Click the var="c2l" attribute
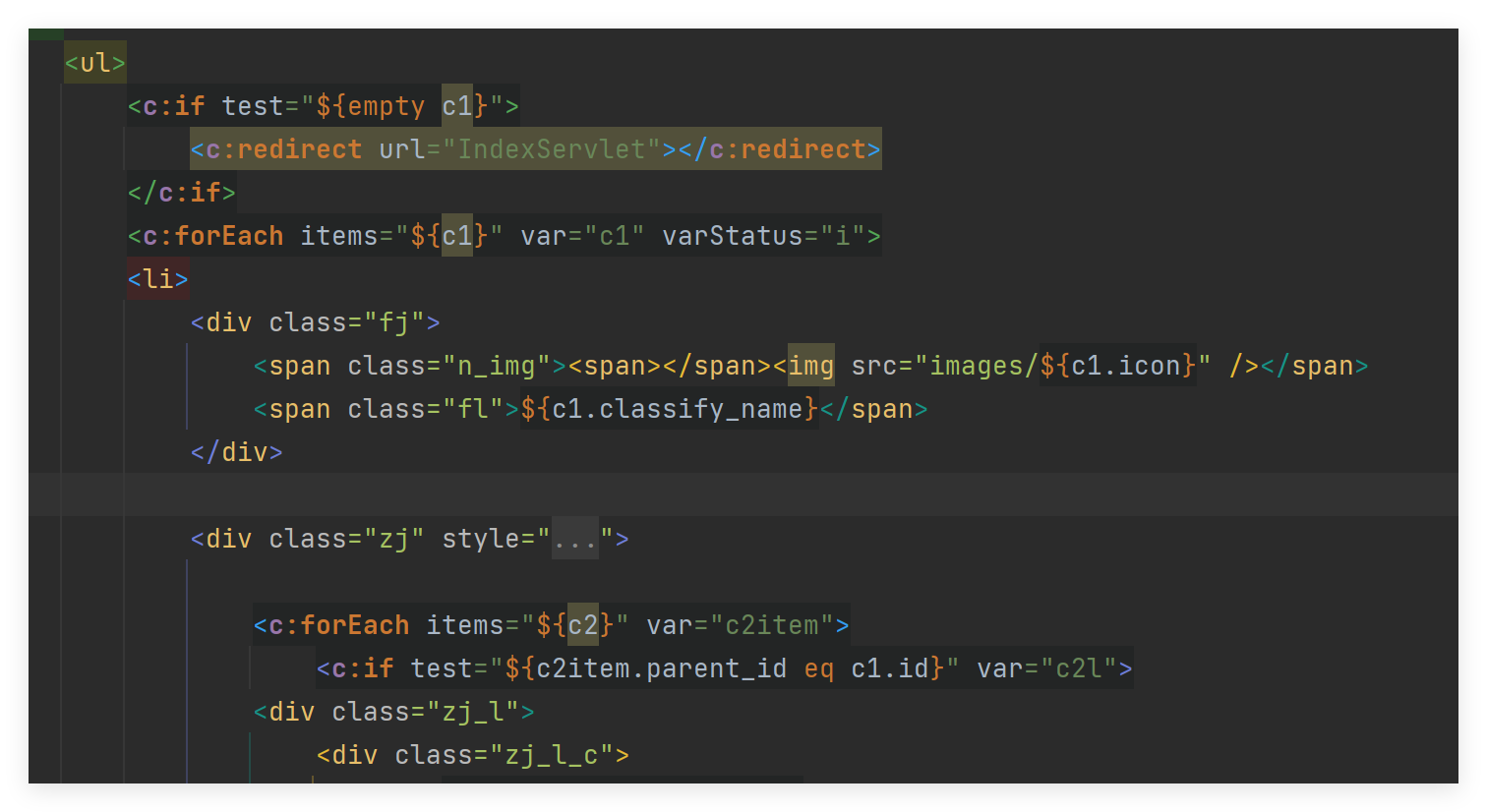Image resolution: width=1487 pixels, height=812 pixels. [x=1047, y=668]
